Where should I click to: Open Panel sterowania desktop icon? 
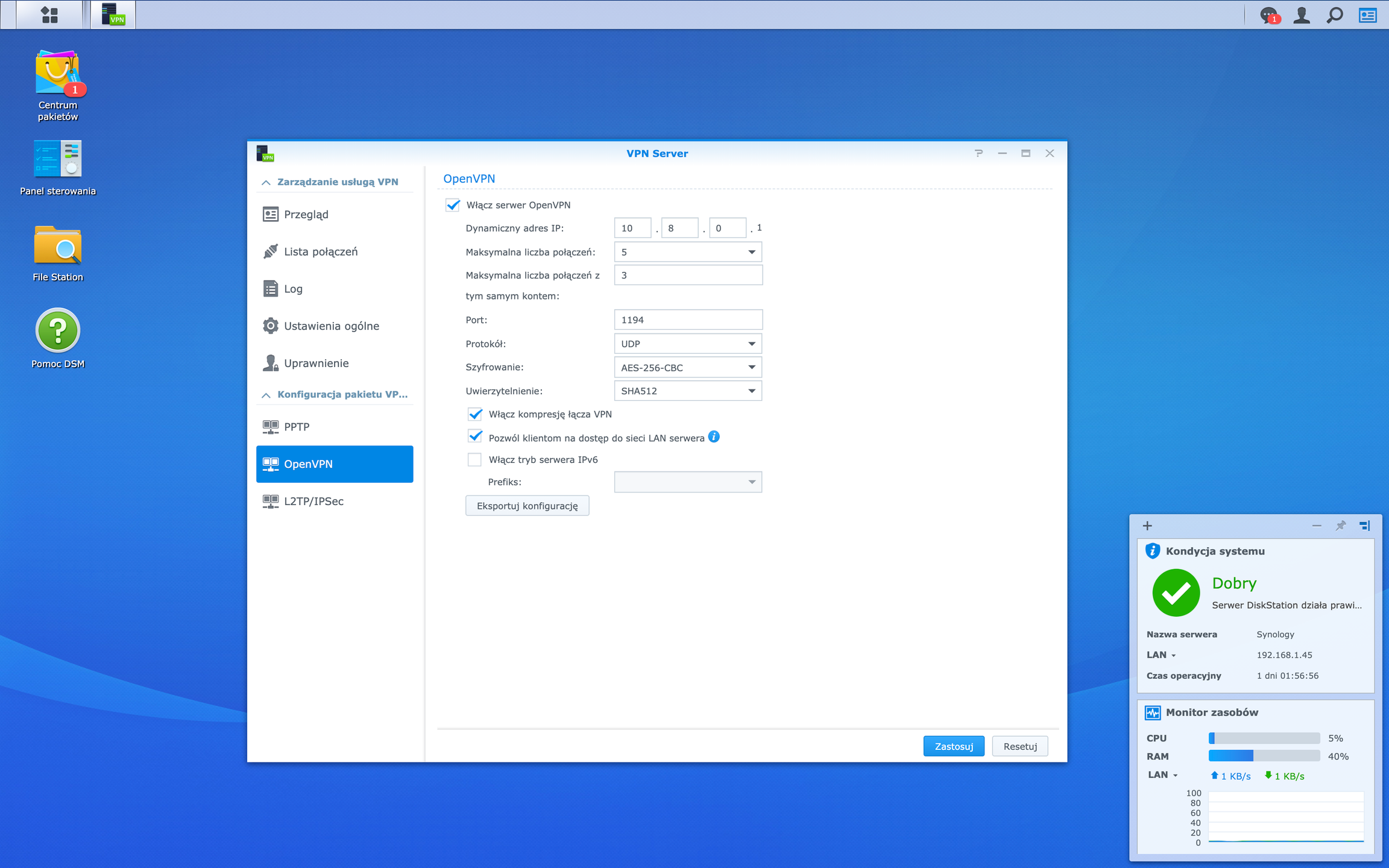(x=58, y=168)
